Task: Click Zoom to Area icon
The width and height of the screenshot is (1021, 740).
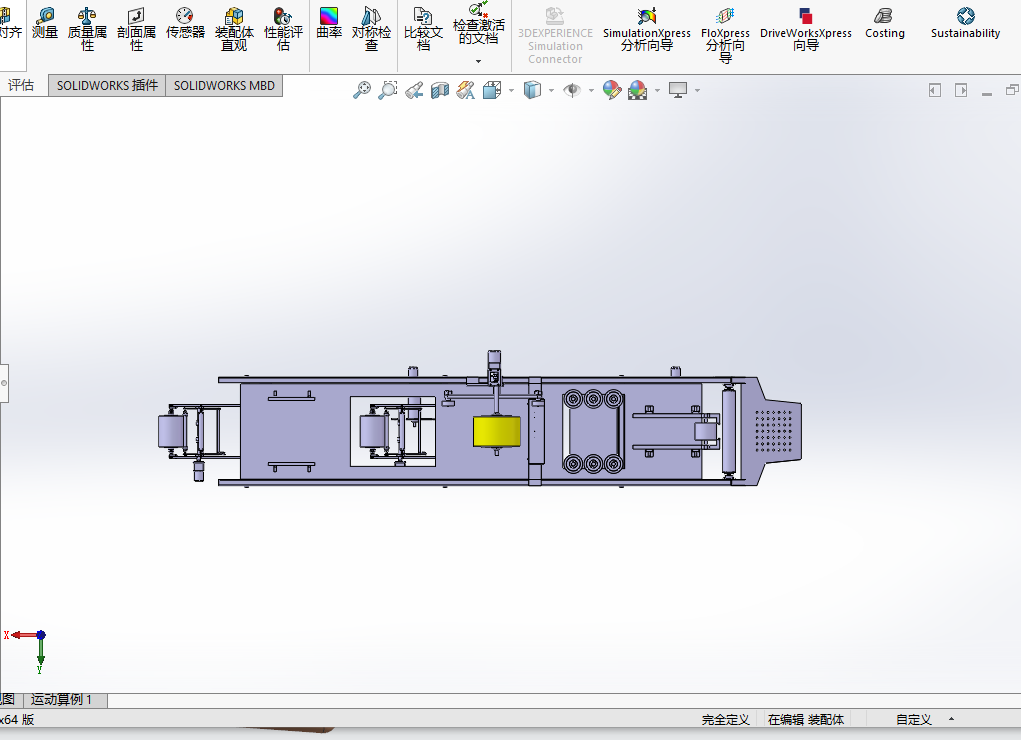Action: (x=387, y=90)
